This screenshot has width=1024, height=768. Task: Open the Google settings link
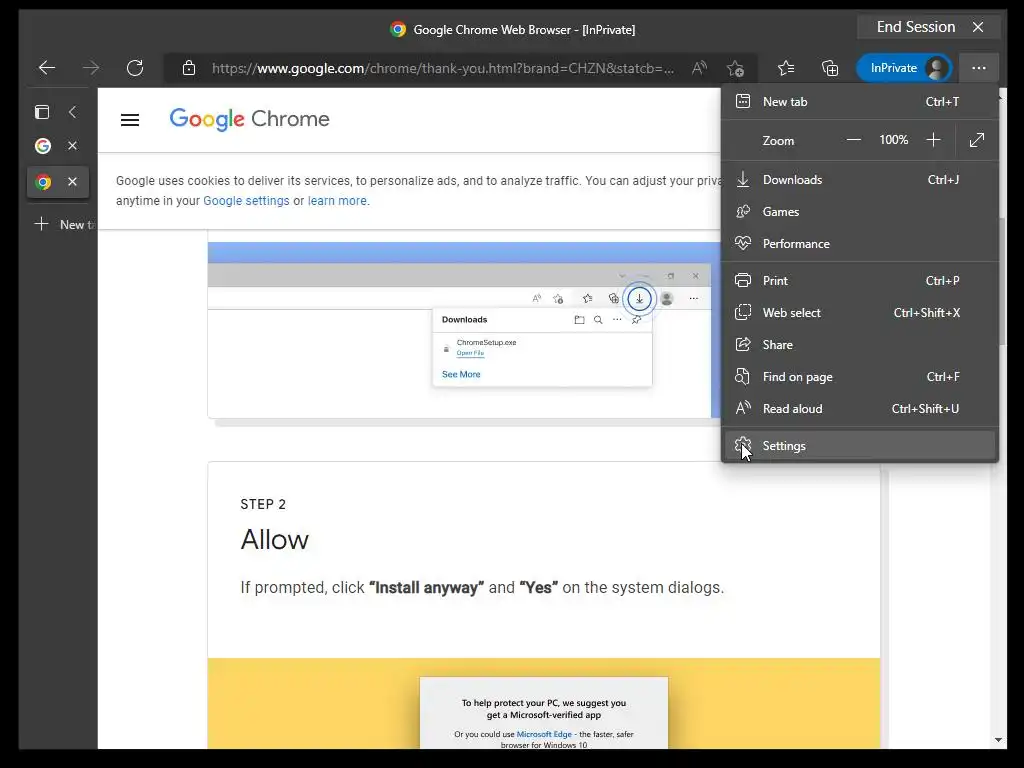click(246, 200)
